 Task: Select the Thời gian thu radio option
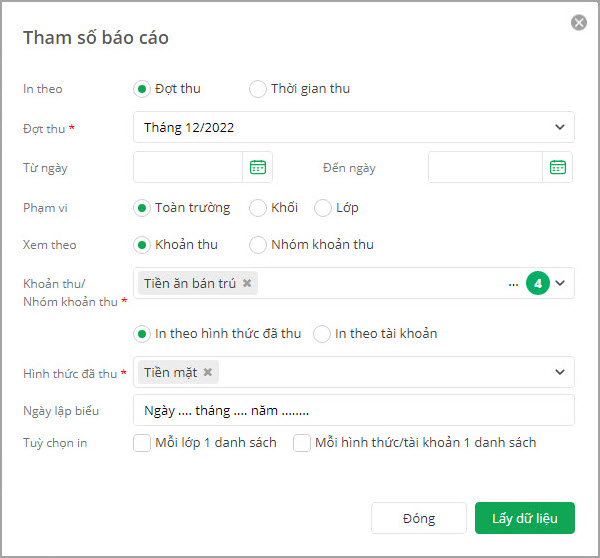(258, 89)
